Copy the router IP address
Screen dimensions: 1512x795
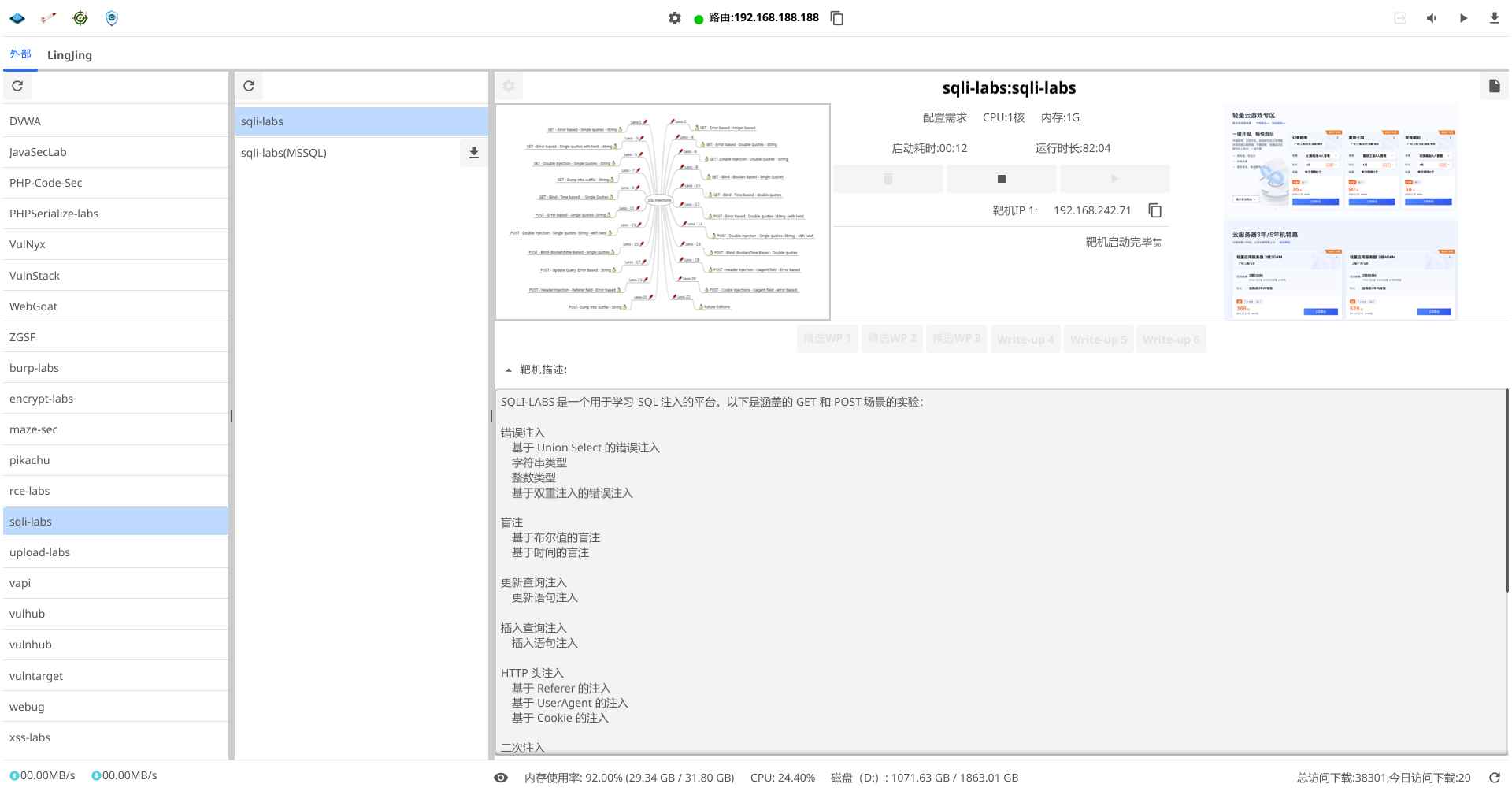click(837, 18)
